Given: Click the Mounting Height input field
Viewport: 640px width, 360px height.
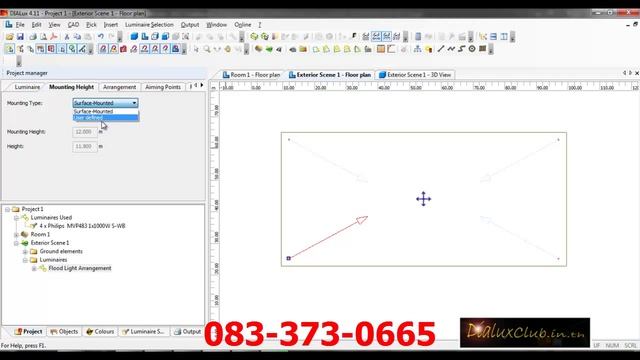Looking at the screenshot, I should click(x=85, y=132).
